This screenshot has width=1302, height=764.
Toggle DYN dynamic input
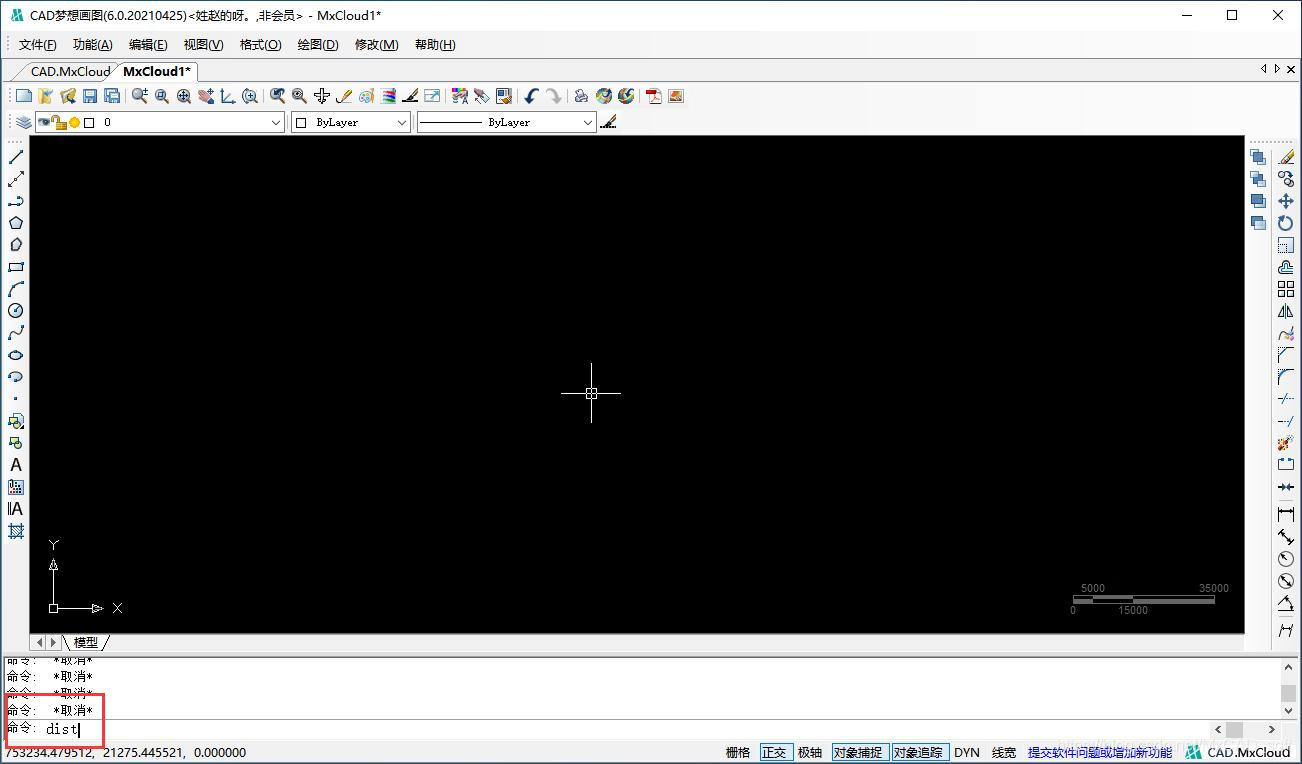(967, 752)
